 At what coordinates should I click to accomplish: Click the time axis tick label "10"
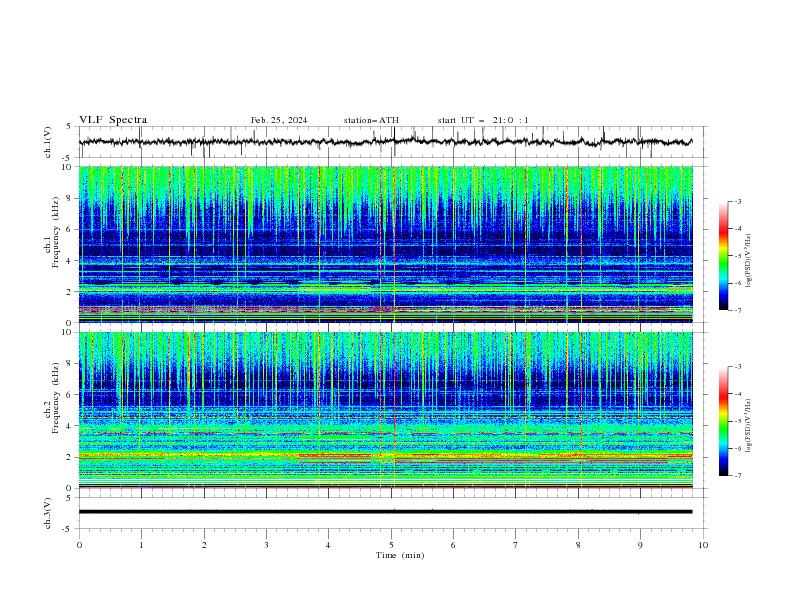point(703,545)
